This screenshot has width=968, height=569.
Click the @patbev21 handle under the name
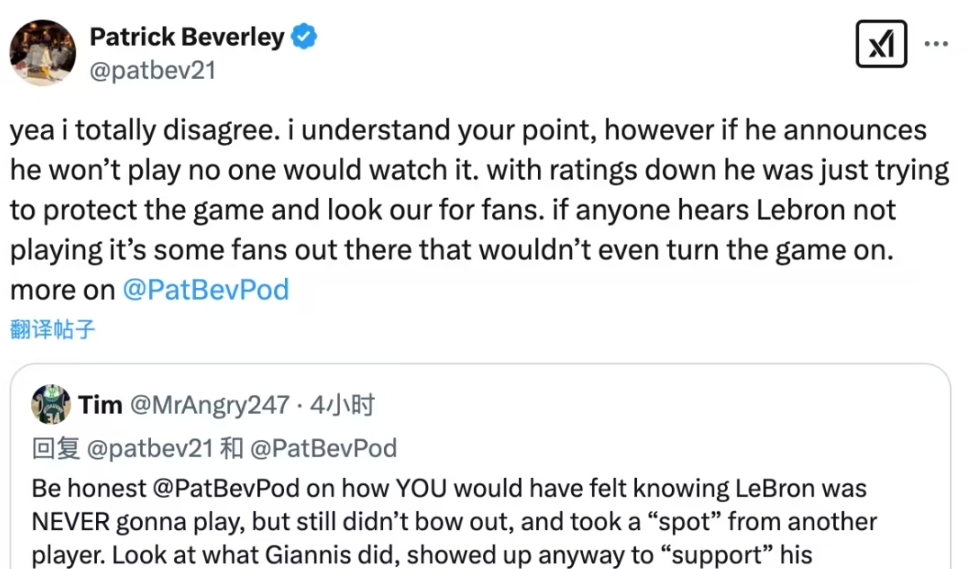click(152, 70)
